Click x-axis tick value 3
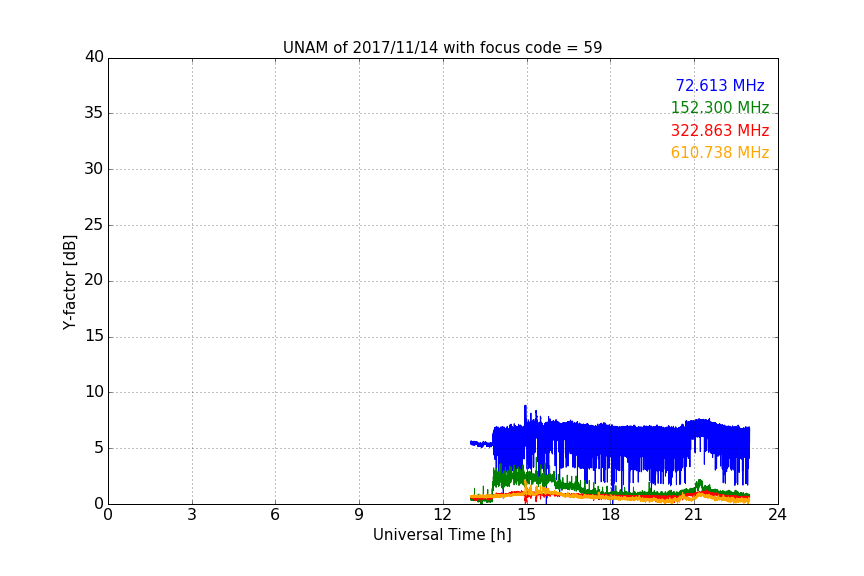864x576 pixels. pos(192,515)
